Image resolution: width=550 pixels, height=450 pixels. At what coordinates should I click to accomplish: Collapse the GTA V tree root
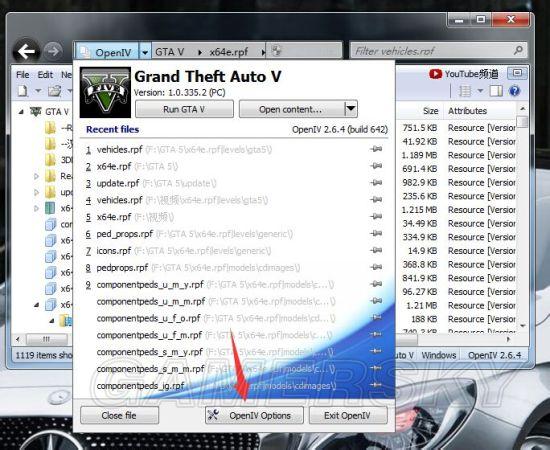[x=21, y=112]
